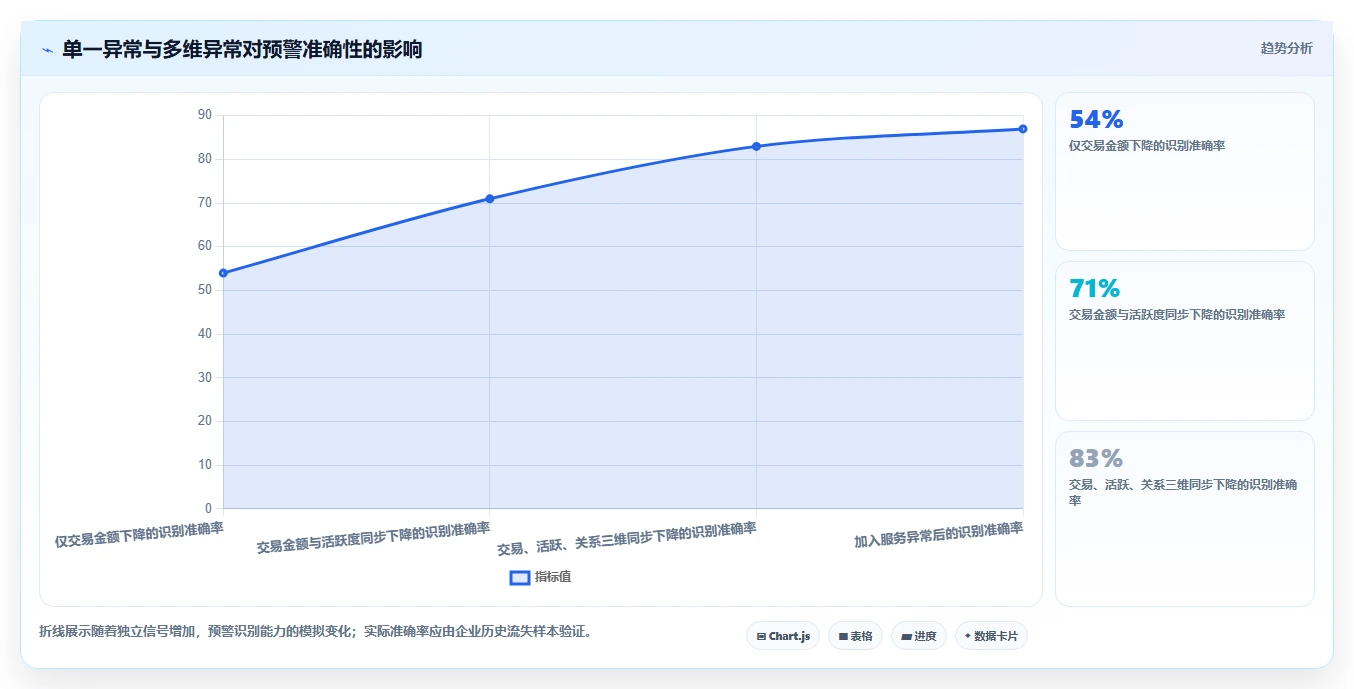The width and height of the screenshot is (1354, 689).
Task: Click the lightning icon beside the title
Action: 48,49
